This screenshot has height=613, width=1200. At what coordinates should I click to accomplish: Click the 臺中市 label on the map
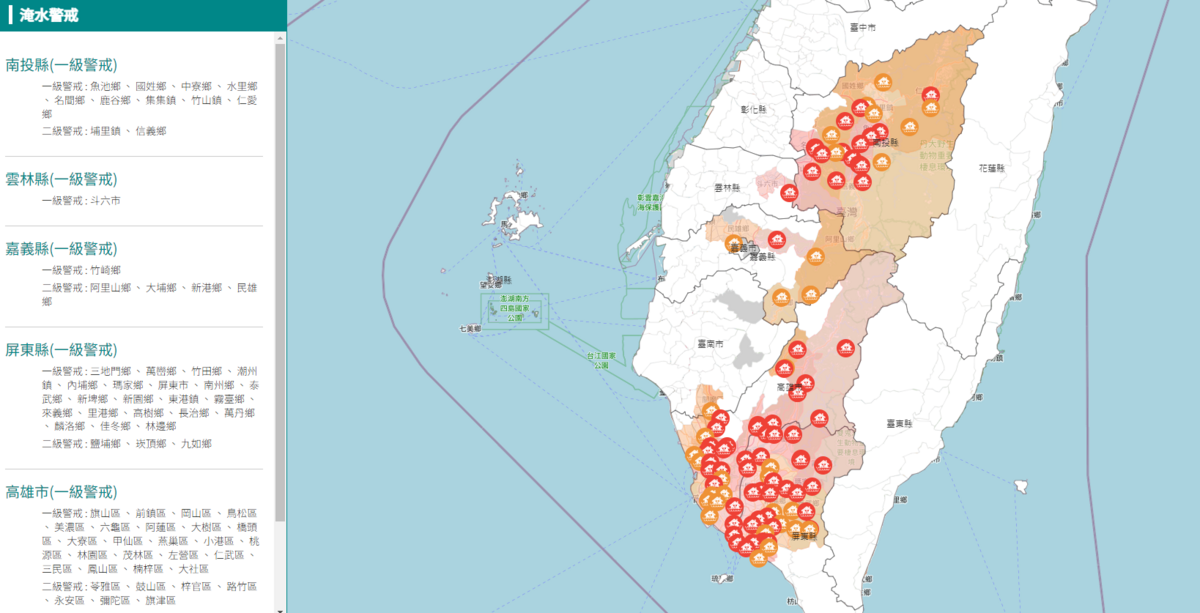862,28
